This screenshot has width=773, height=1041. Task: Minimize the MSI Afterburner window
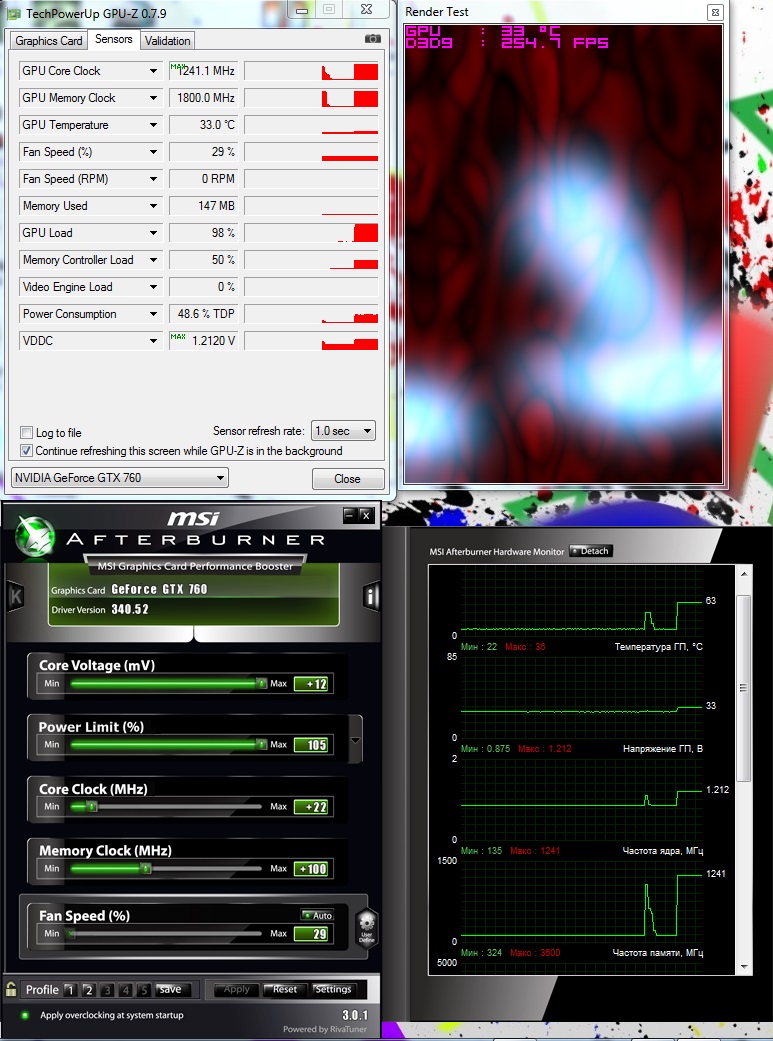pos(350,515)
